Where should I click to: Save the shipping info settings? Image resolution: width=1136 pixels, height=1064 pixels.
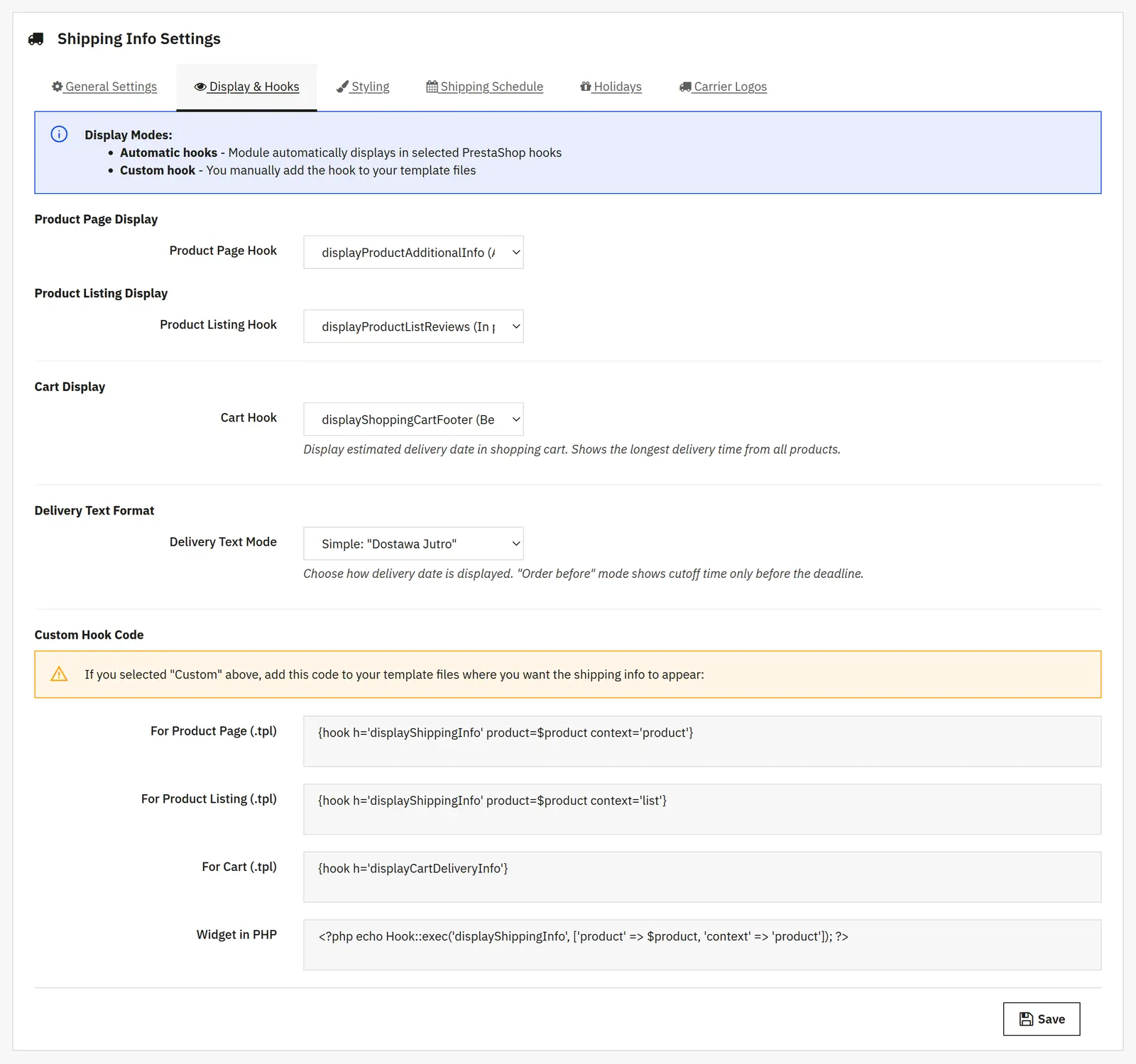pos(1042,1019)
